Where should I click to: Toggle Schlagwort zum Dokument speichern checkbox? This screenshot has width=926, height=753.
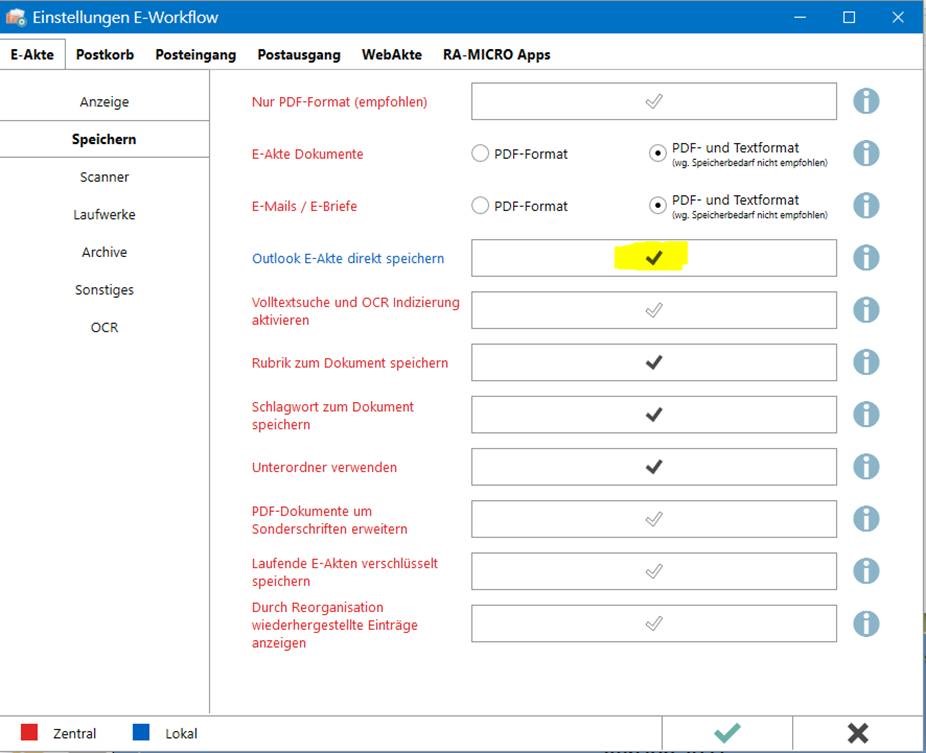654,415
